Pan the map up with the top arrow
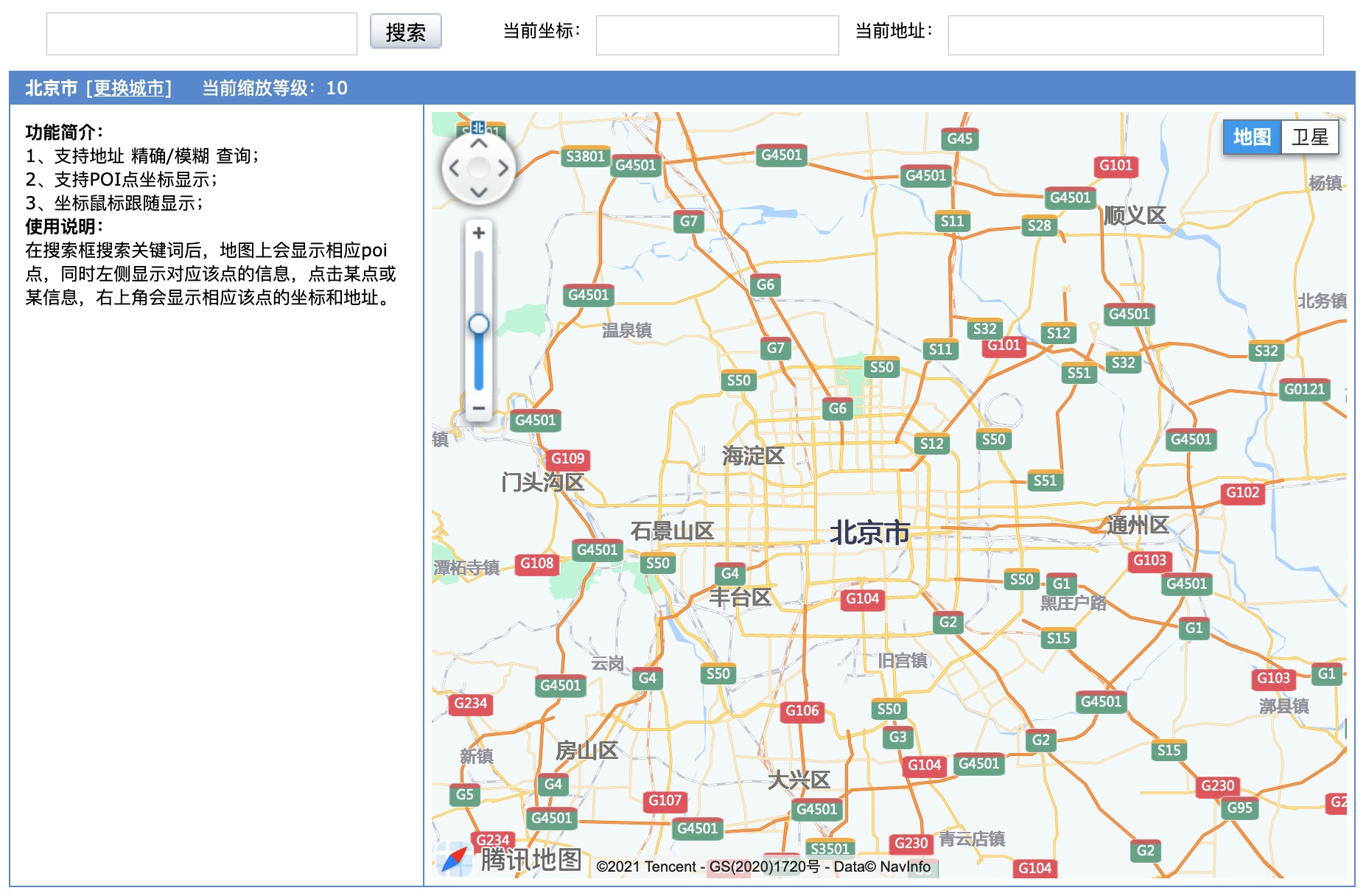The height and width of the screenshot is (896, 1366). pos(478,144)
